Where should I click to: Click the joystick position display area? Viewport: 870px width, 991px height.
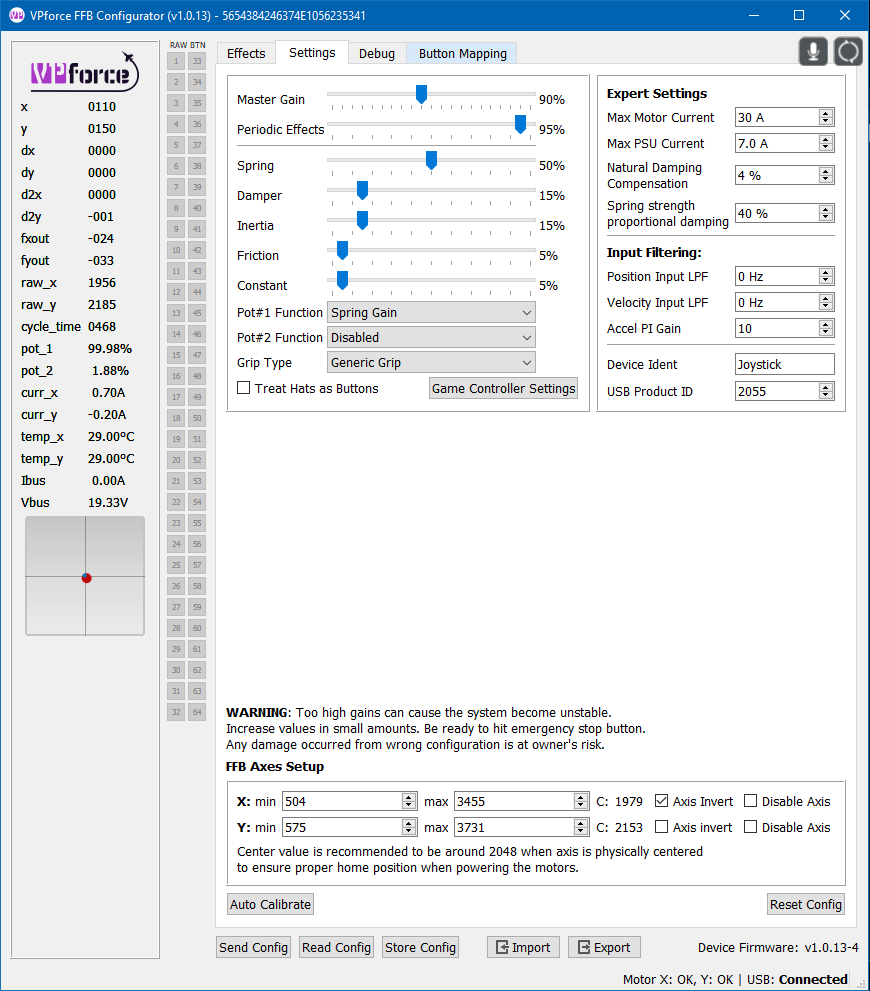(85, 576)
